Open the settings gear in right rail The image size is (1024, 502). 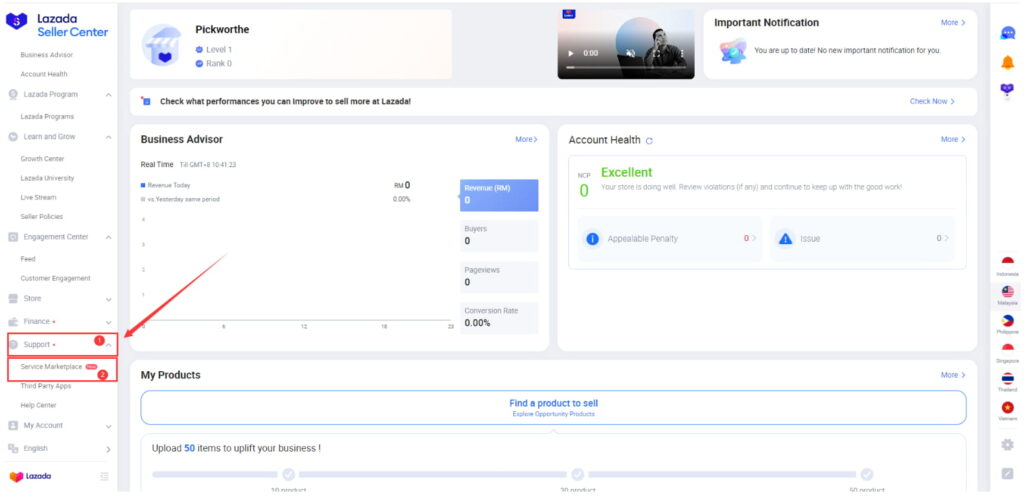click(1008, 445)
